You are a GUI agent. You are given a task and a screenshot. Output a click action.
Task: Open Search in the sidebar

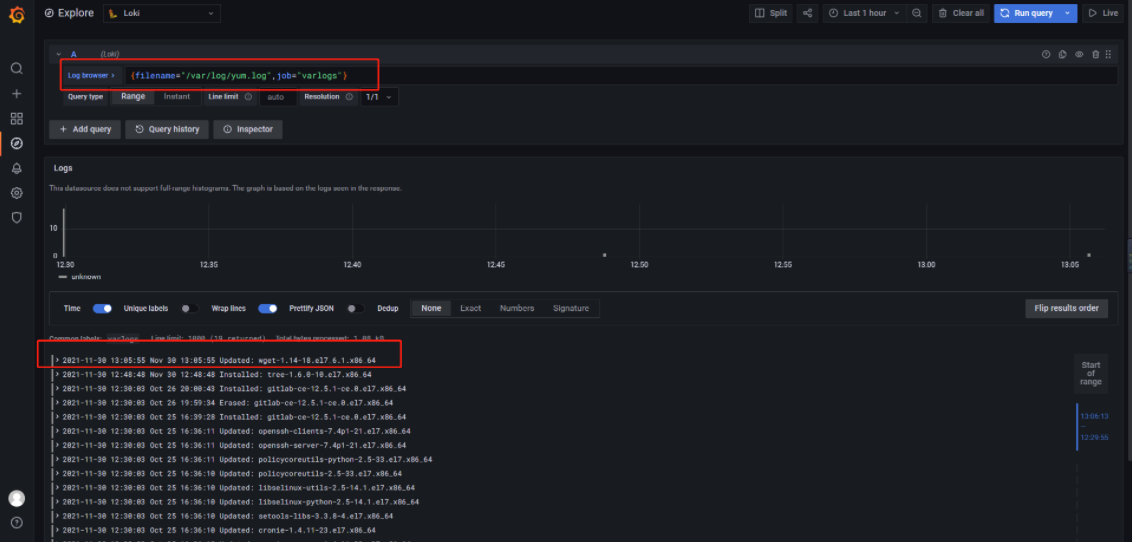pyautogui.click(x=17, y=69)
